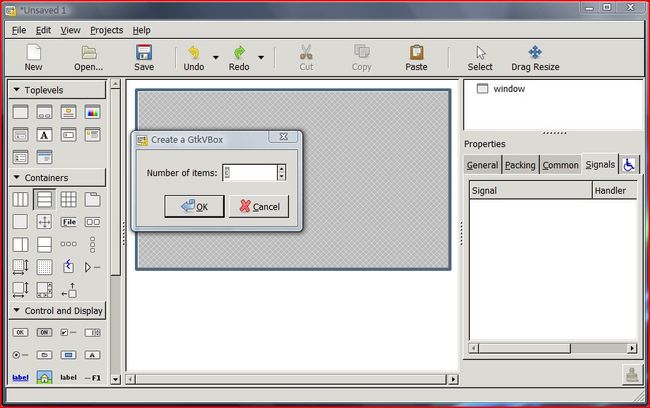
Task: Select the 'window' item in inspector tree
Action: pyautogui.click(x=509, y=89)
